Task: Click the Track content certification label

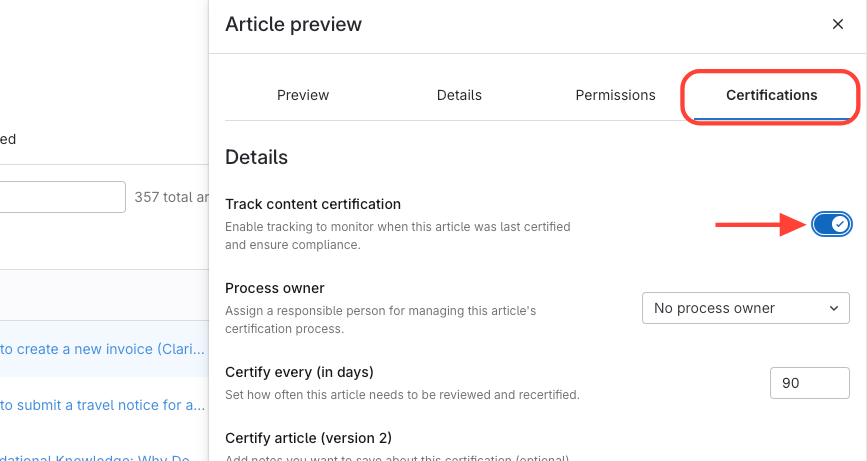Action: pyautogui.click(x=313, y=204)
